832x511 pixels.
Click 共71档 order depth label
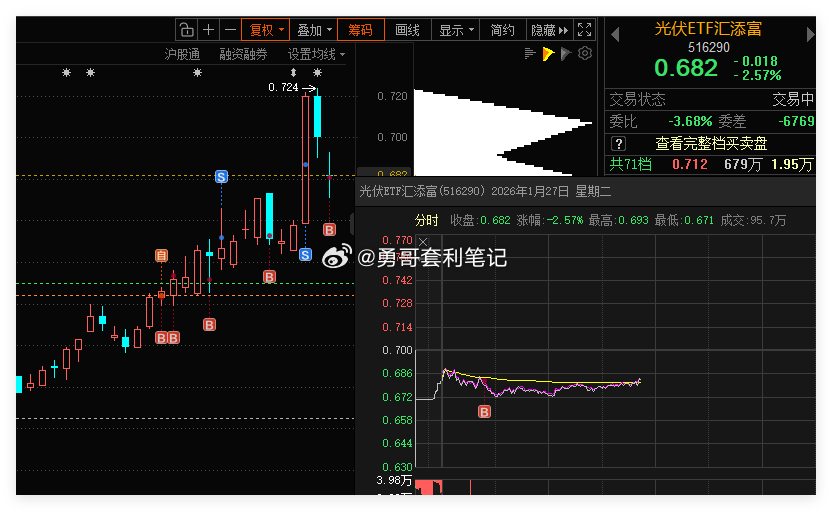point(630,164)
